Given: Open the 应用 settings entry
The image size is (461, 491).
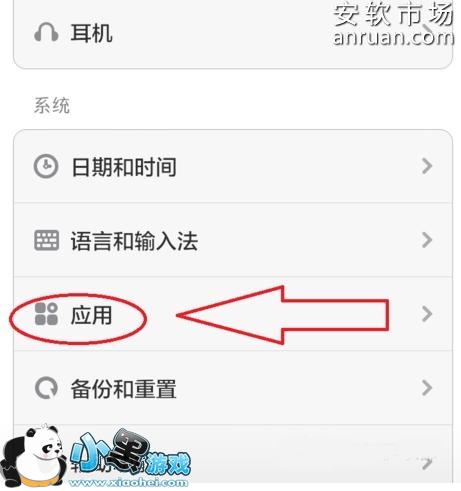Looking at the screenshot, I should click(x=233, y=314).
